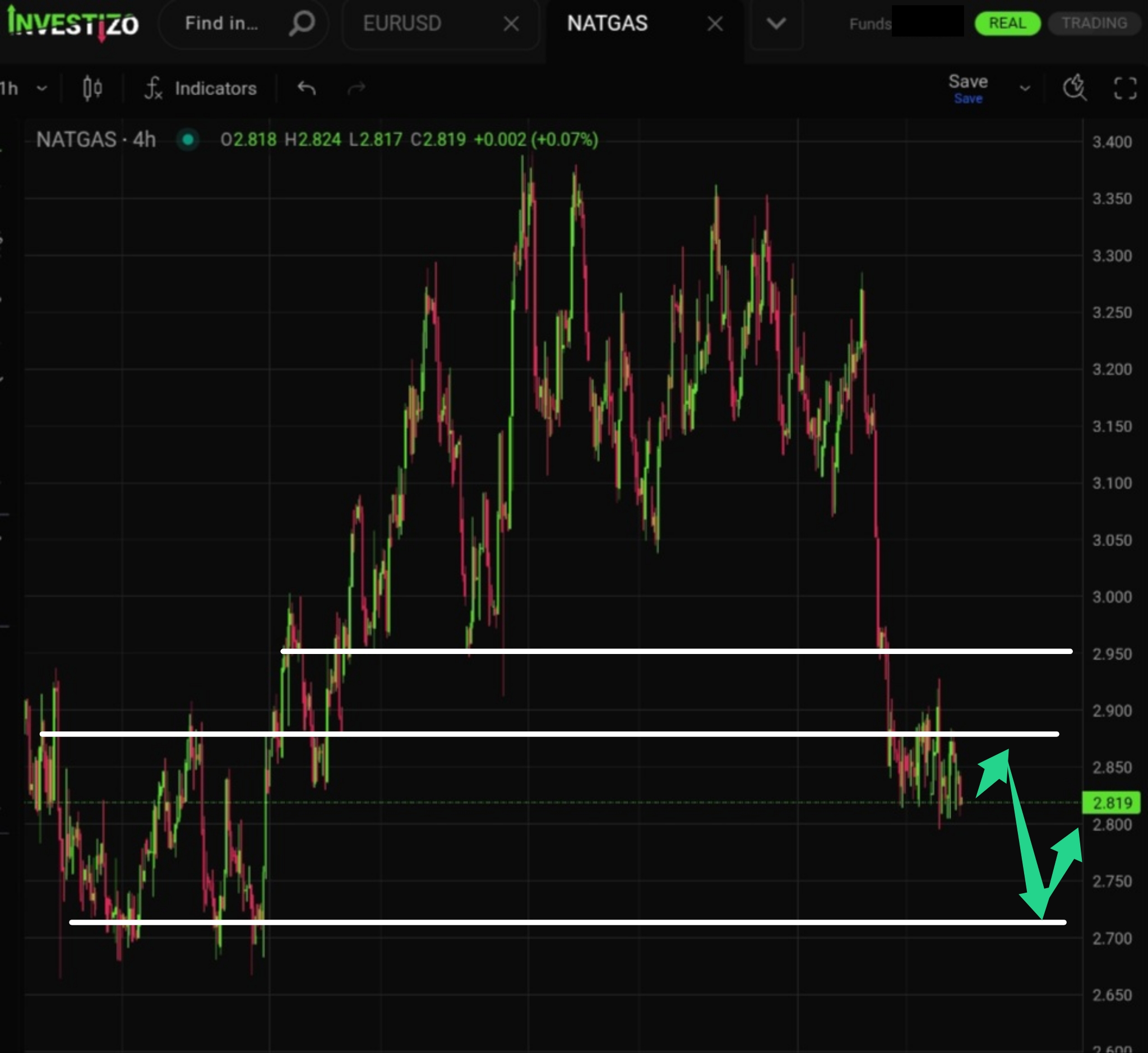Undo the last chart action

pos(307,89)
